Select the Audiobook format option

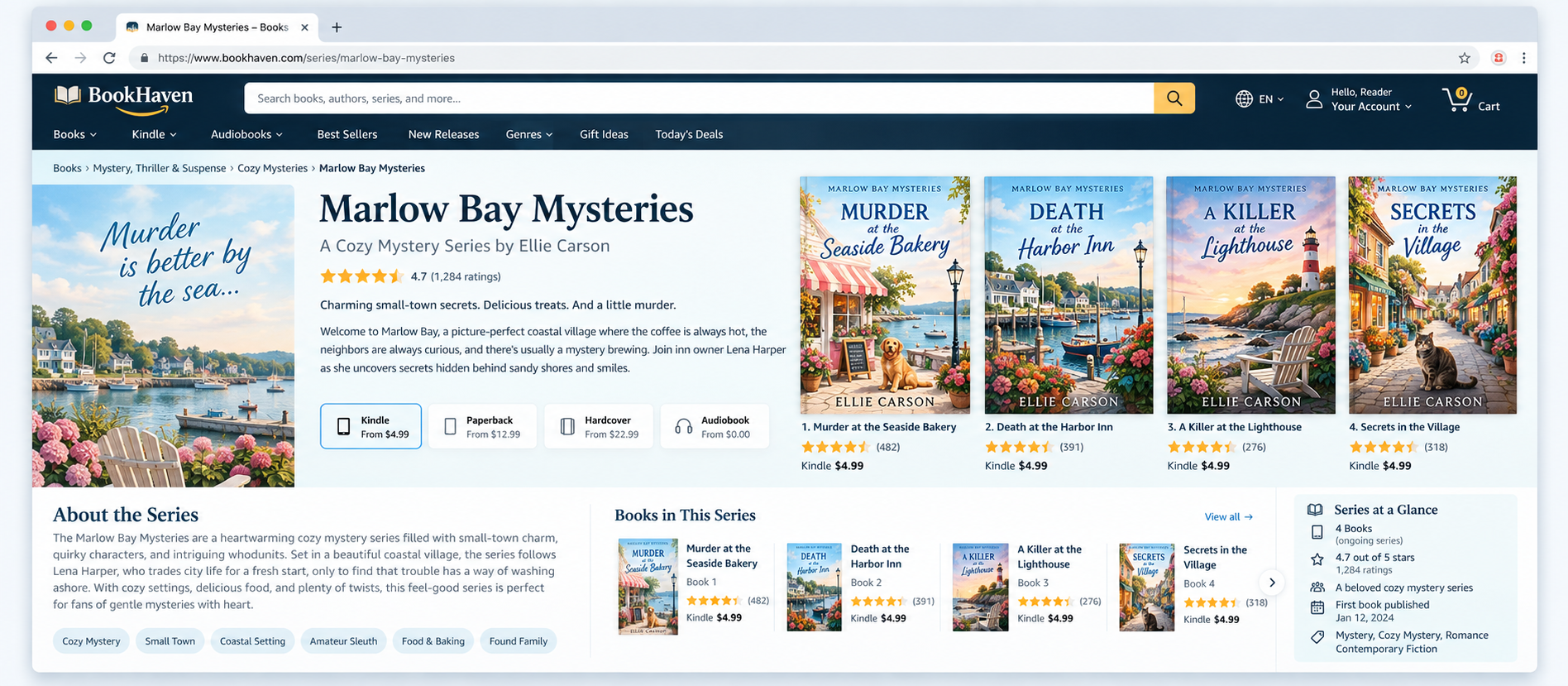715,426
